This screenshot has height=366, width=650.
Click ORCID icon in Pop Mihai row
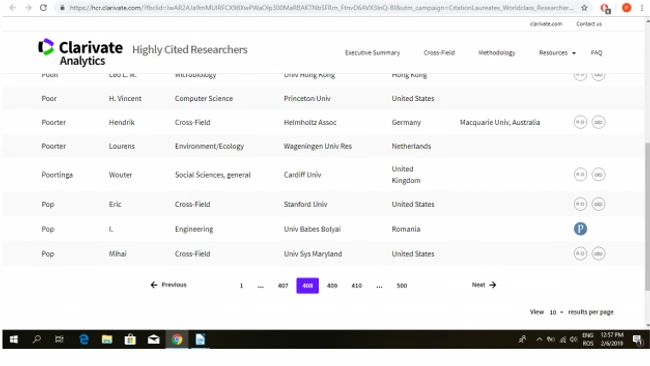[x=598, y=254]
